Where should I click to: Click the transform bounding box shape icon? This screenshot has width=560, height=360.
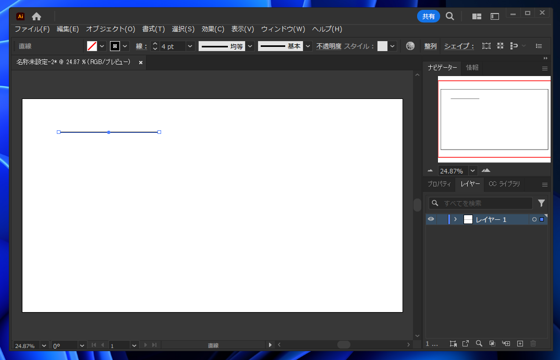(x=486, y=46)
